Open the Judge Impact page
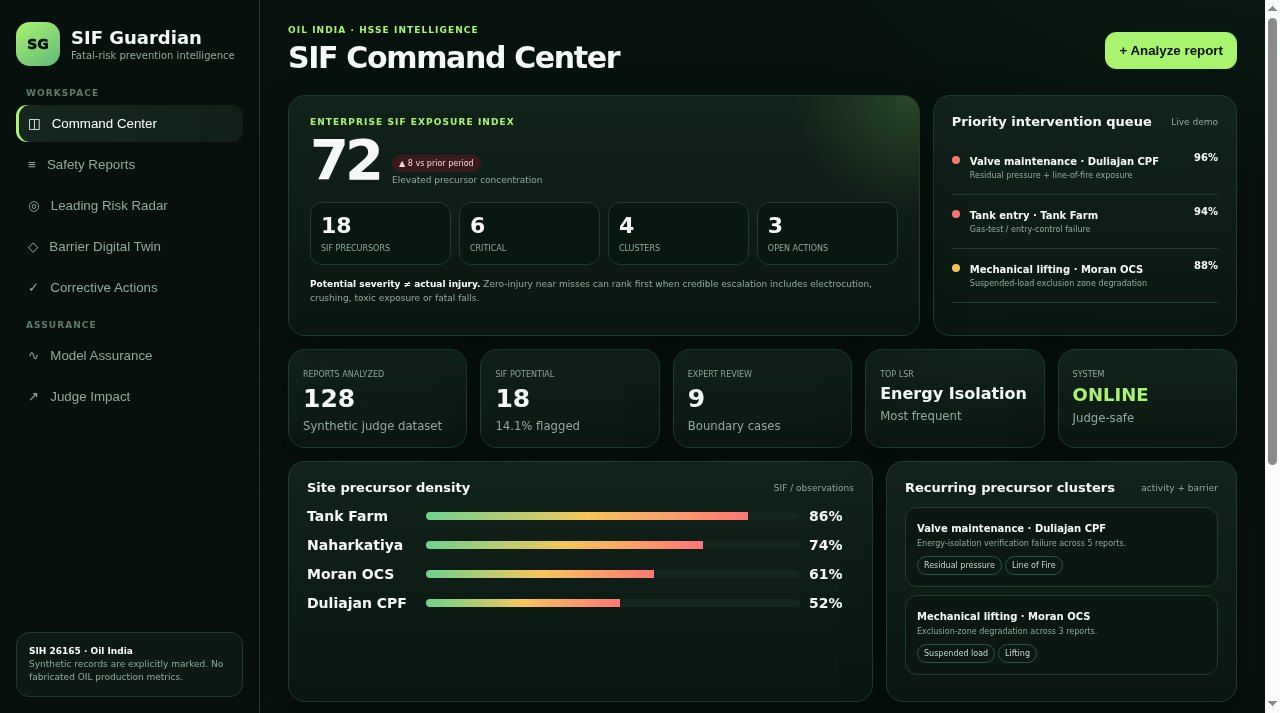Image resolution: width=1280 pixels, height=713 pixels. click(x=129, y=397)
